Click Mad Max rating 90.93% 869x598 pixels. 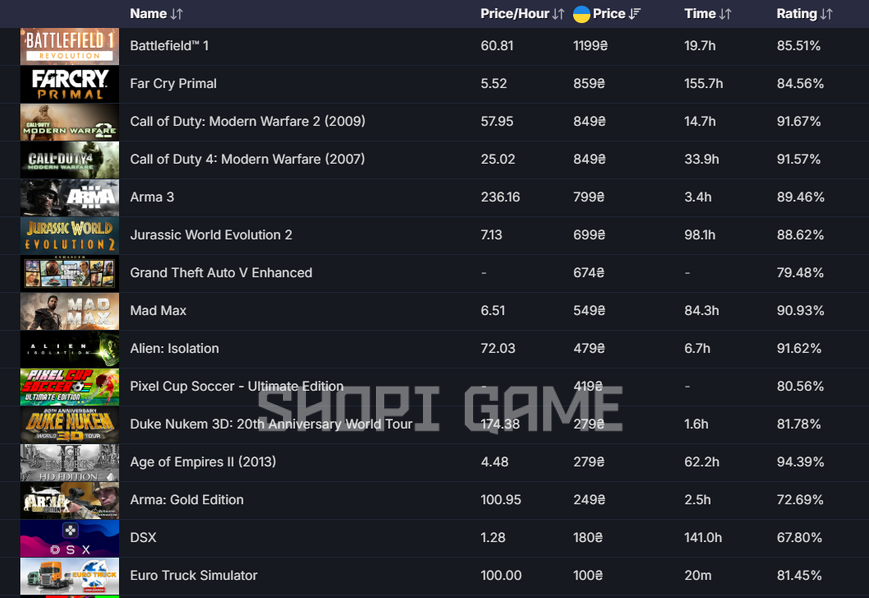tap(800, 311)
